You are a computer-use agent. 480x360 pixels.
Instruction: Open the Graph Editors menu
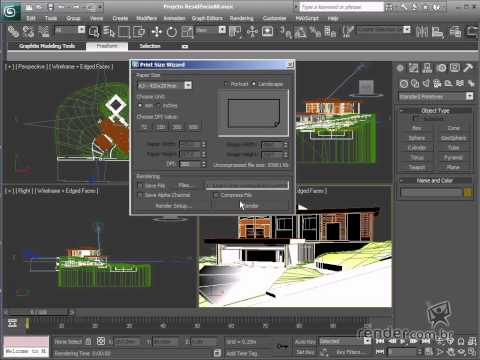coord(207,18)
